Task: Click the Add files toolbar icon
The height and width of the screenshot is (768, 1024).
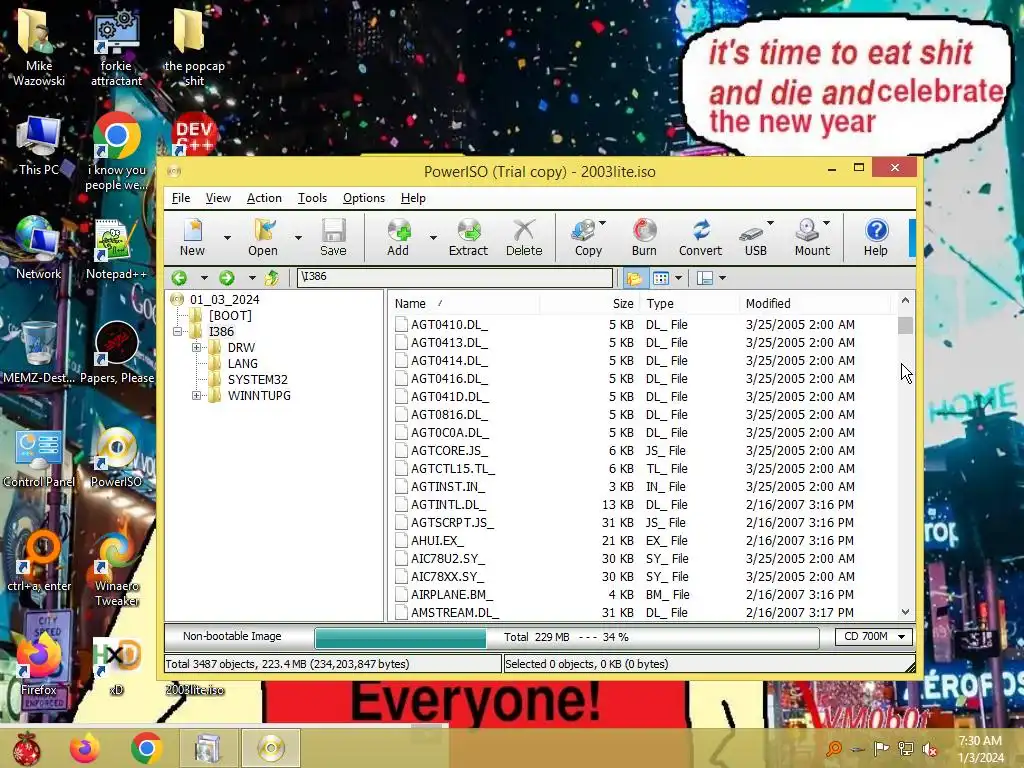Action: pyautogui.click(x=398, y=238)
